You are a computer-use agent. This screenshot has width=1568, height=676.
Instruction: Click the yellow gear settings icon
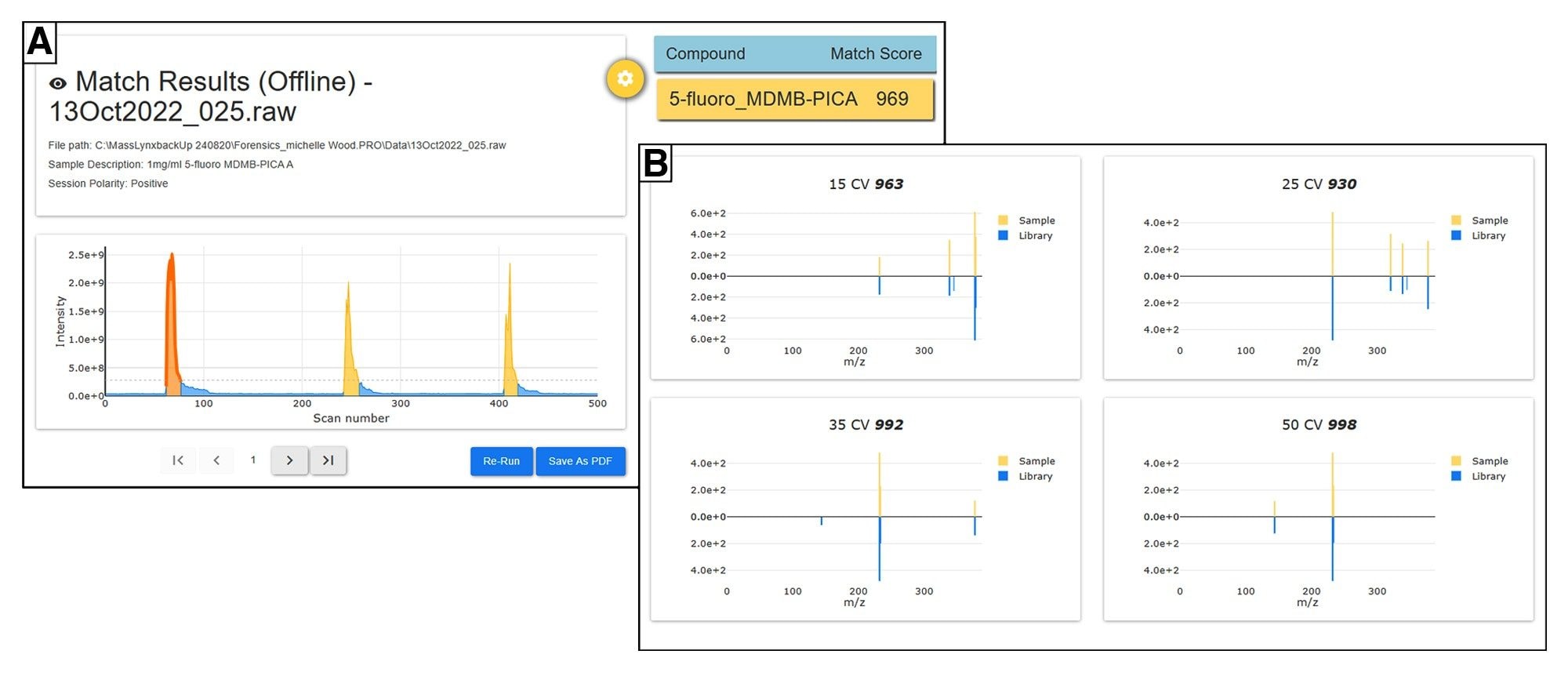(x=625, y=78)
